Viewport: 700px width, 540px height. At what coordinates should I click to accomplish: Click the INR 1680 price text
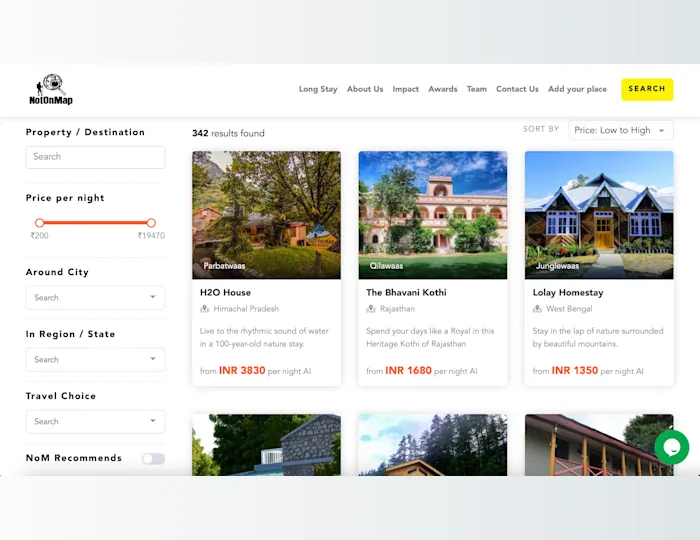[x=408, y=370]
